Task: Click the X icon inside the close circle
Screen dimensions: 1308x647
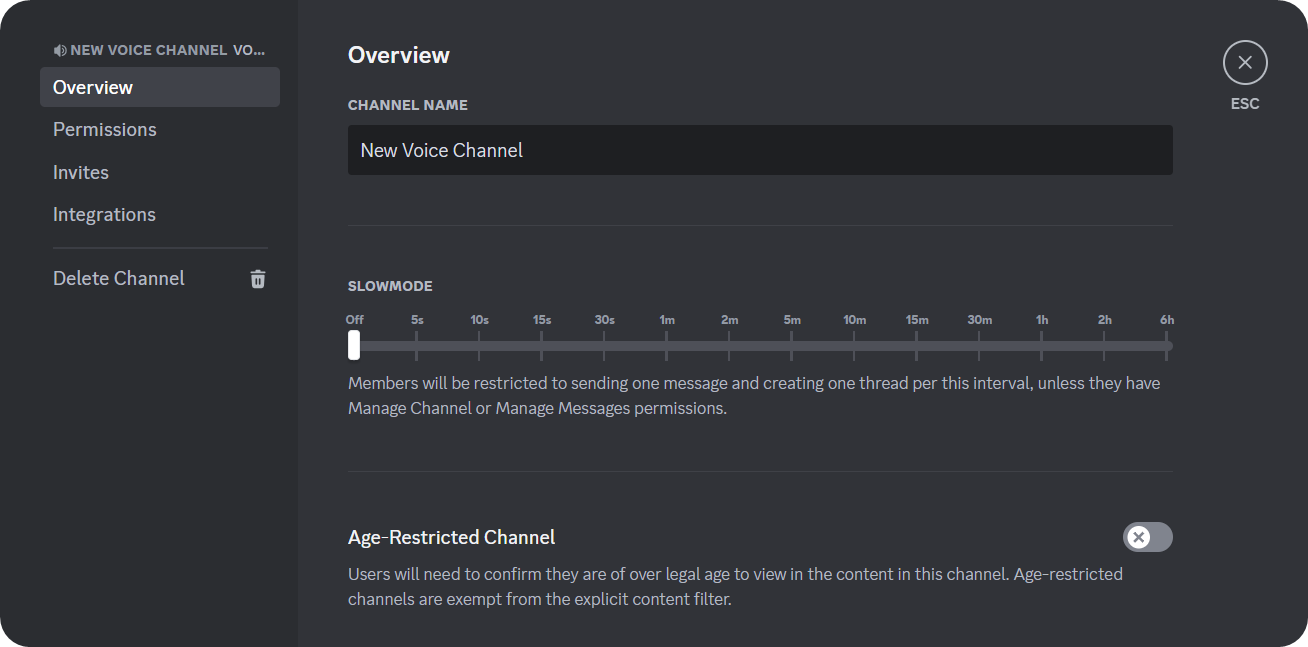Action: tap(1245, 62)
